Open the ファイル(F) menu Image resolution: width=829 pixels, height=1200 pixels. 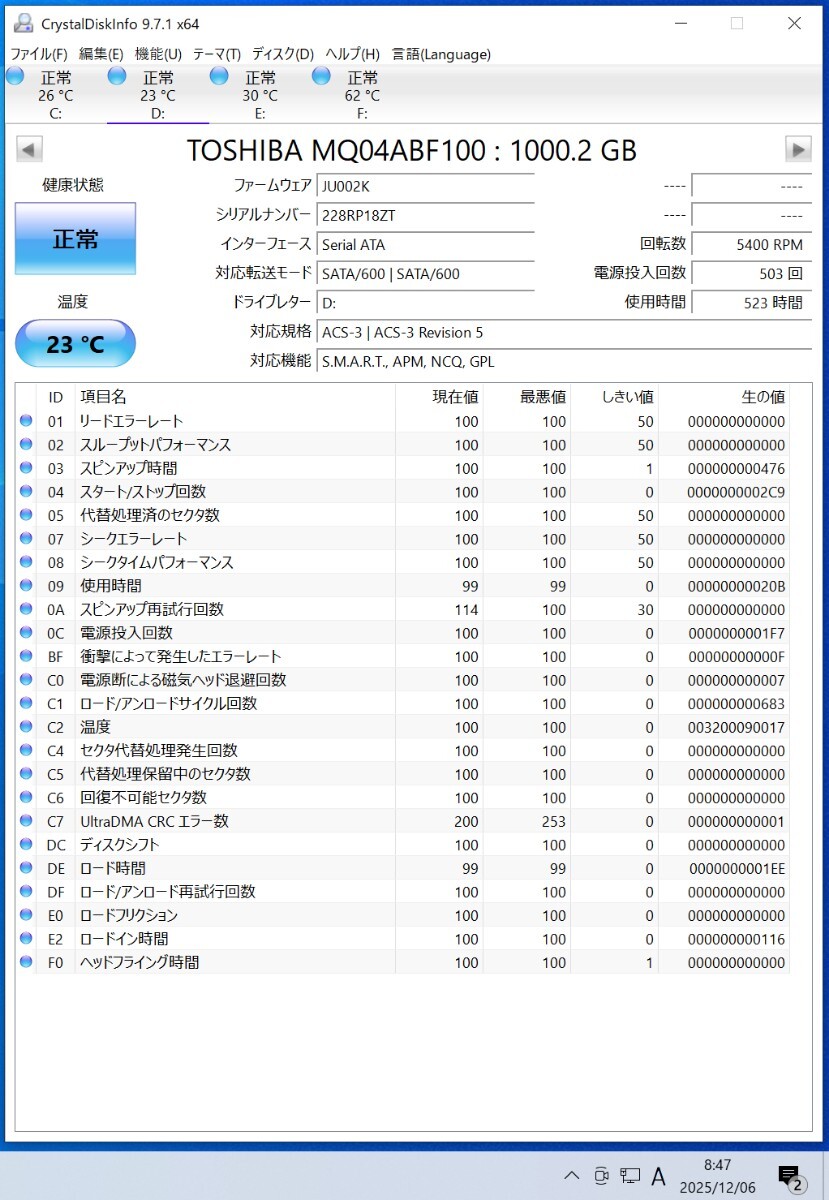click(39, 54)
